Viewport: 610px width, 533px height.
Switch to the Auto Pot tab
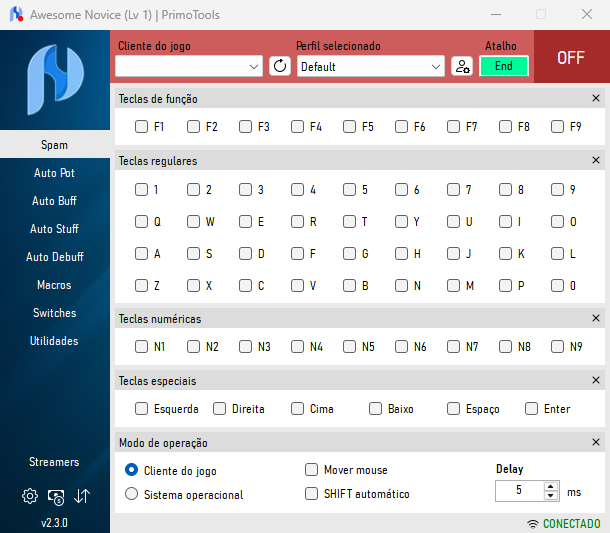[54, 173]
